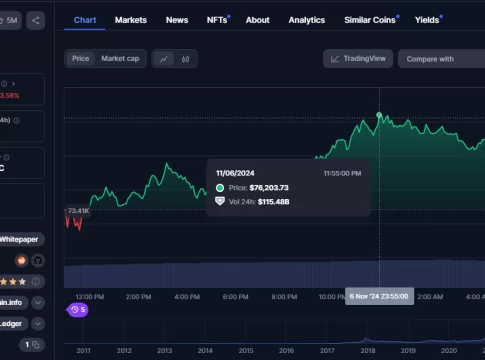485x360 pixels.
Task: Click the share icon button
Action: click(35, 21)
